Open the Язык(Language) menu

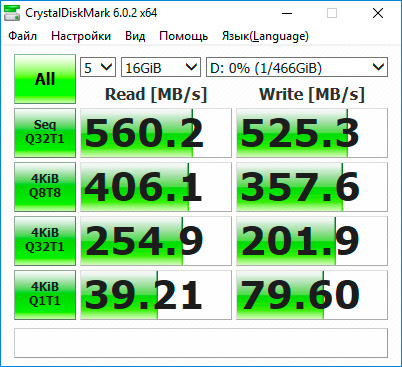point(265,36)
